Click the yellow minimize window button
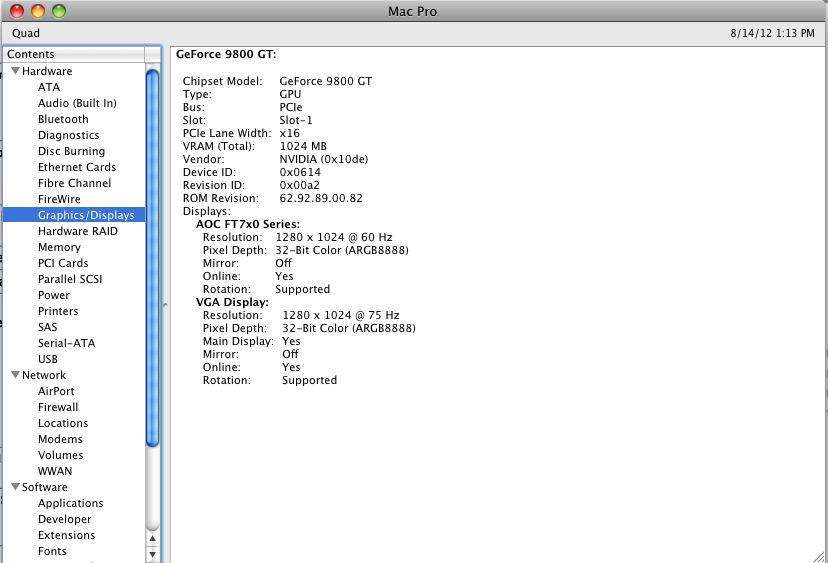This screenshot has height=563, width=828. (x=38, y=11)
